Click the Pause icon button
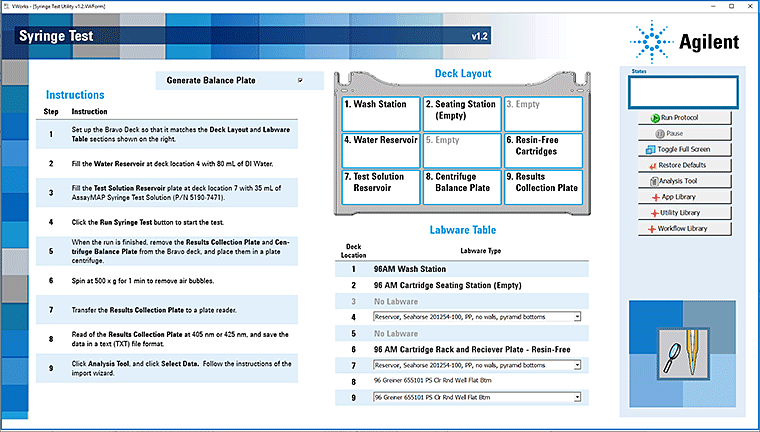The image size is (760, 432). point(657,134)
